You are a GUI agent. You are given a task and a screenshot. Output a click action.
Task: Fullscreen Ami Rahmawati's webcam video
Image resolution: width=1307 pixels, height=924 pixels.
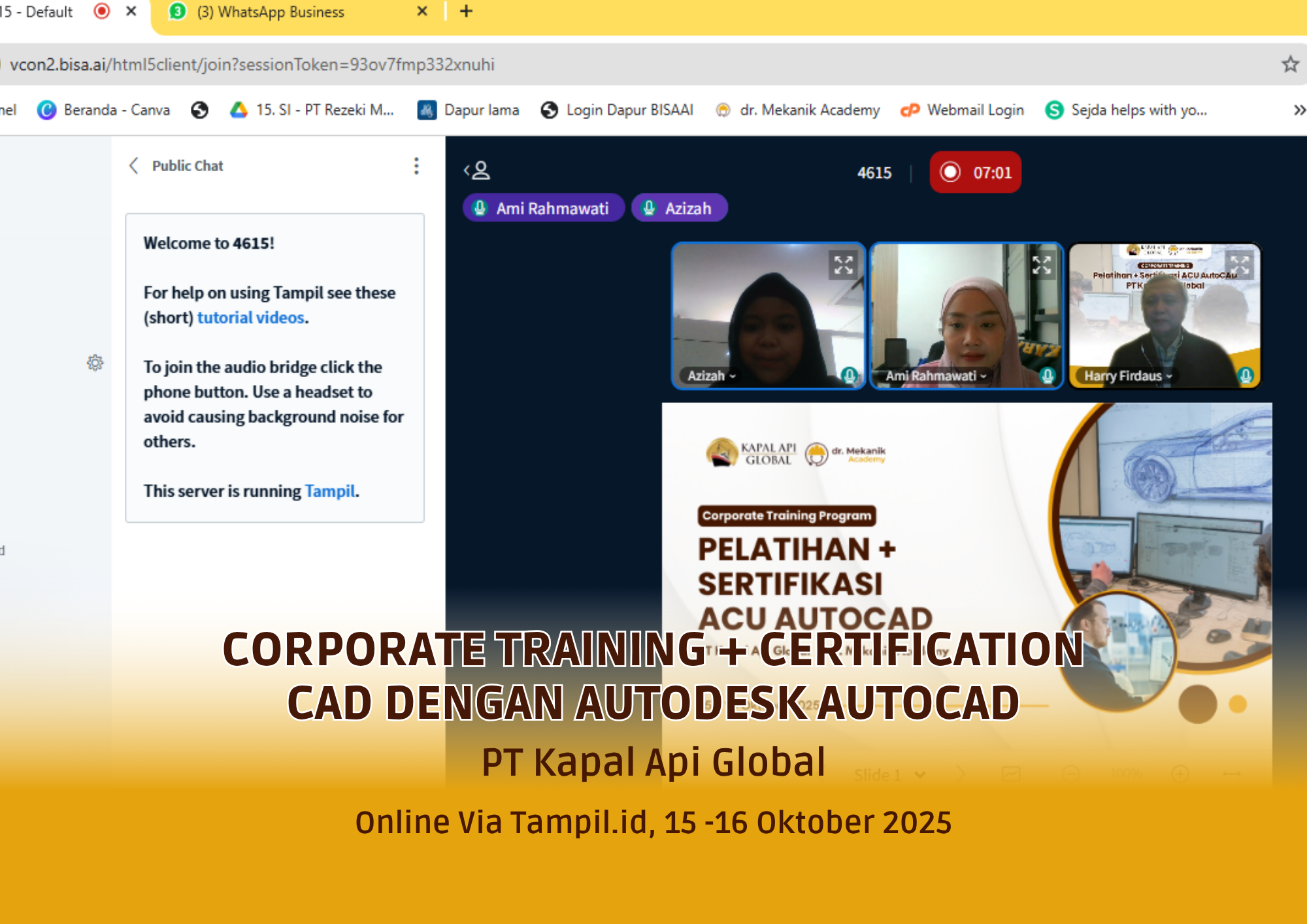[x=1042, y=265]
